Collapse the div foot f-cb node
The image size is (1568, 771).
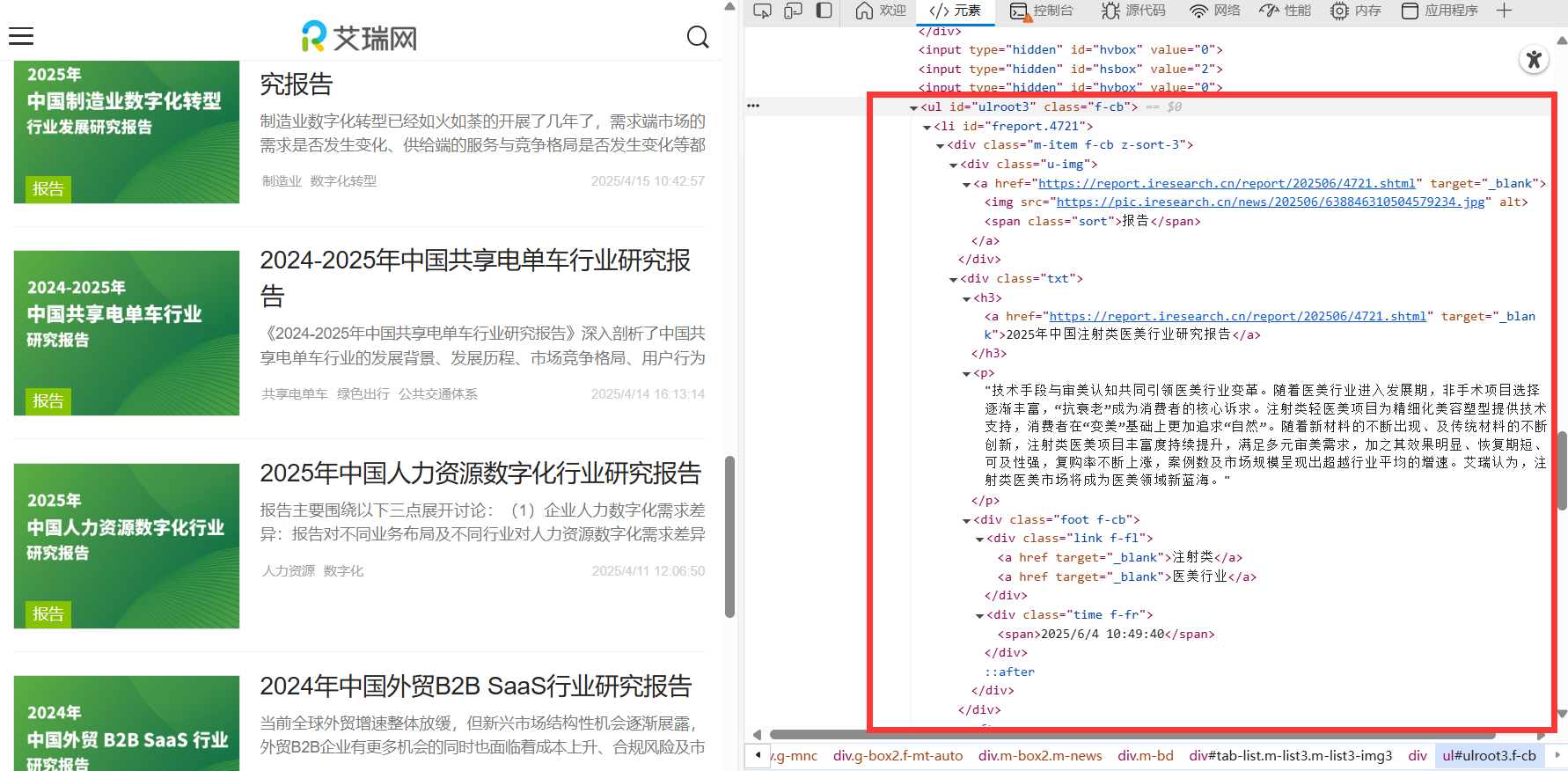tap(966, 520)
